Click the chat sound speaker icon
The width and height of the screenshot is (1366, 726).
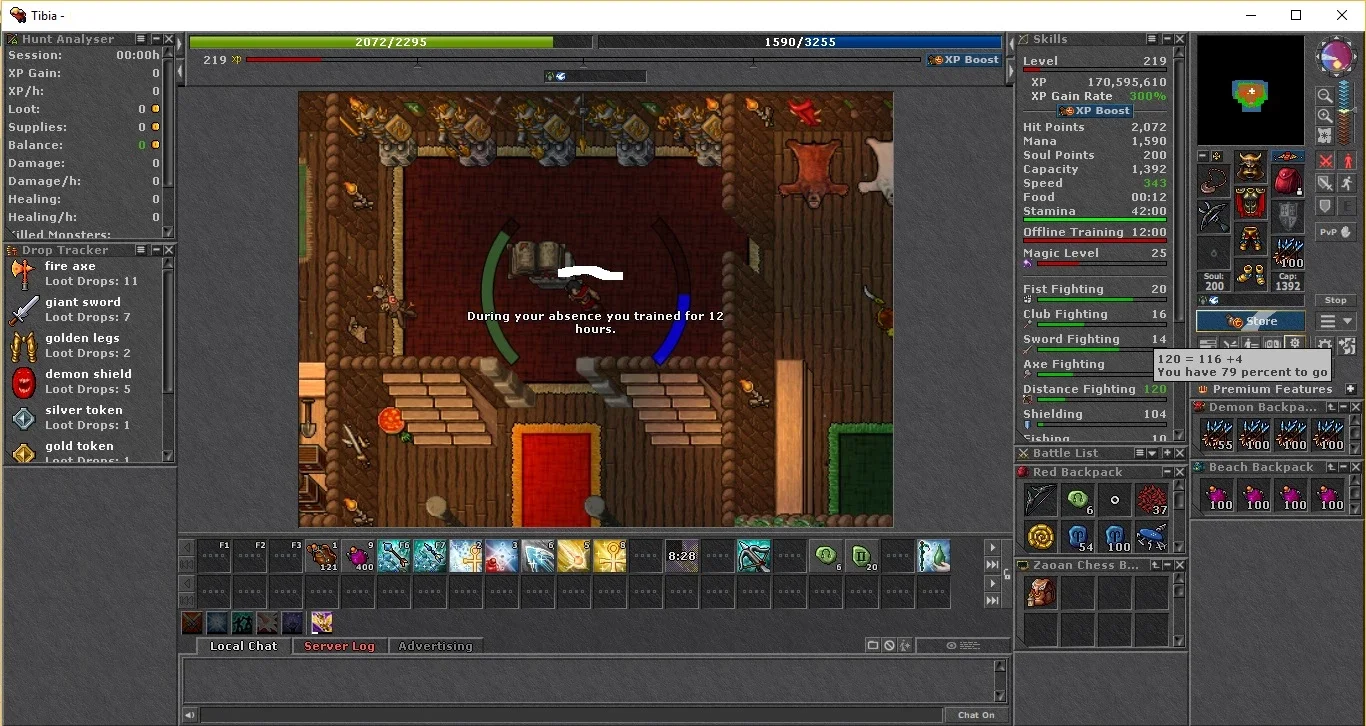pos(189,715)
